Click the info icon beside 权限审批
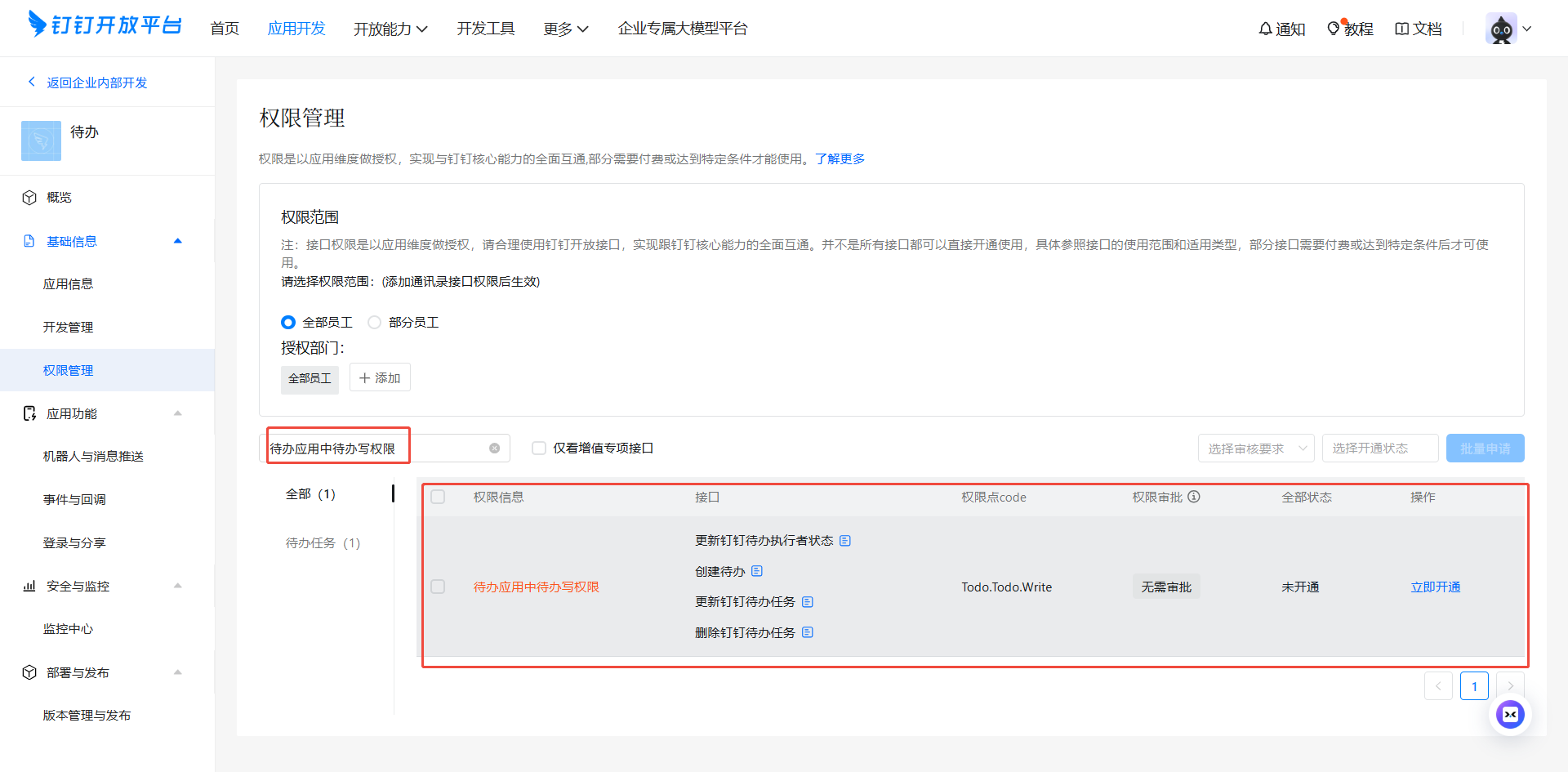The height and width of the screenshot is (772, 1568). pyautogui.click(x=1194, y=497)
